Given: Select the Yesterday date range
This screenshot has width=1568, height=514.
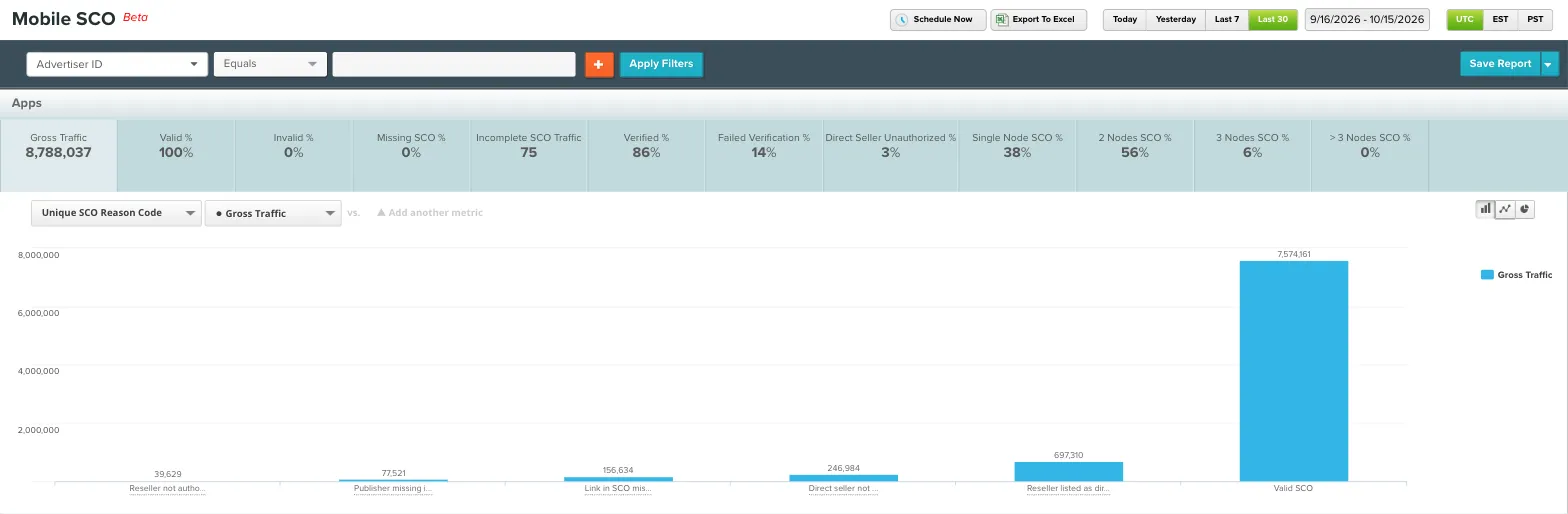Looking at the screenshot, I should point(1176,19).
